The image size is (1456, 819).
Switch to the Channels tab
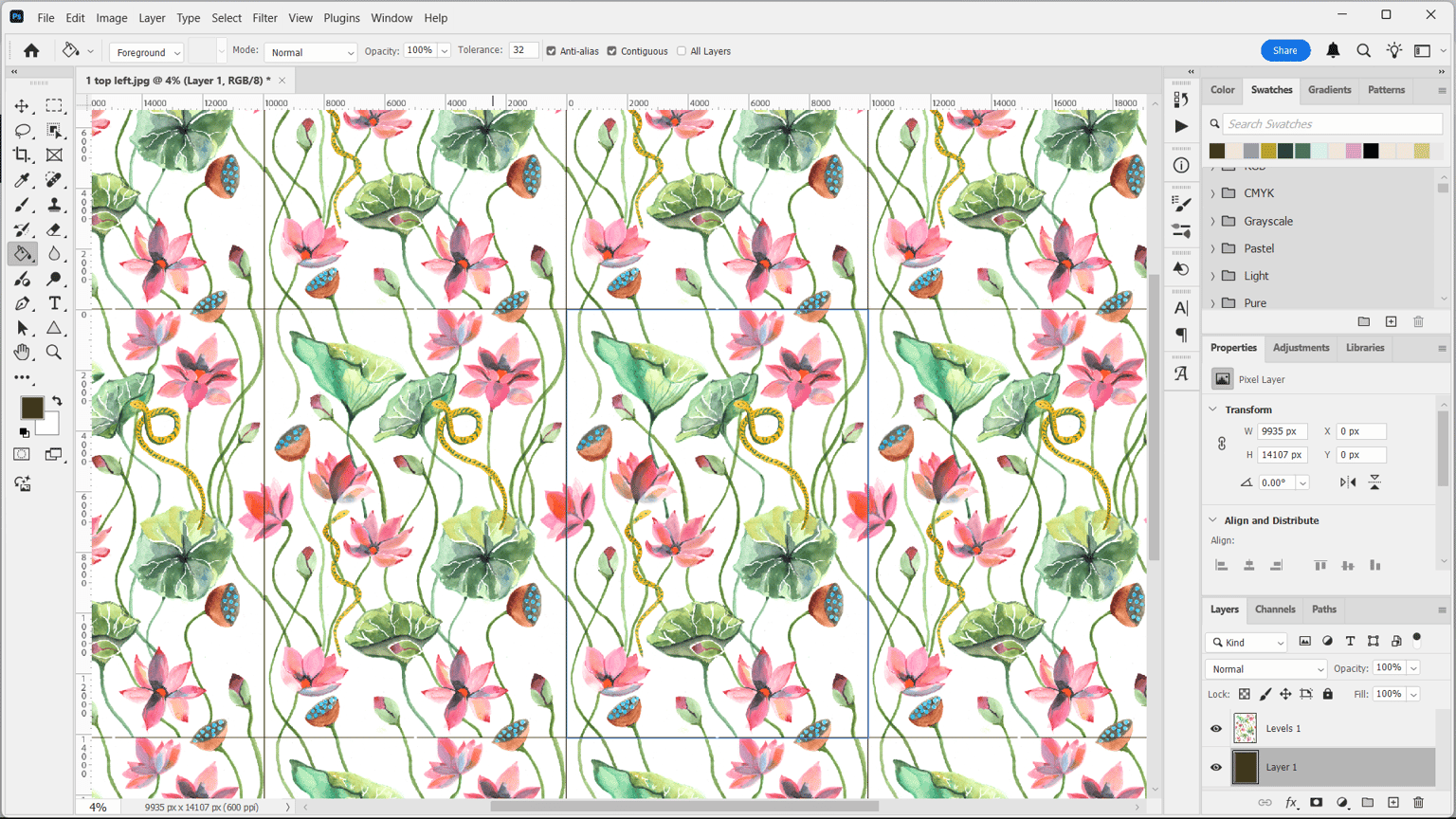[x=1275, y=610]
